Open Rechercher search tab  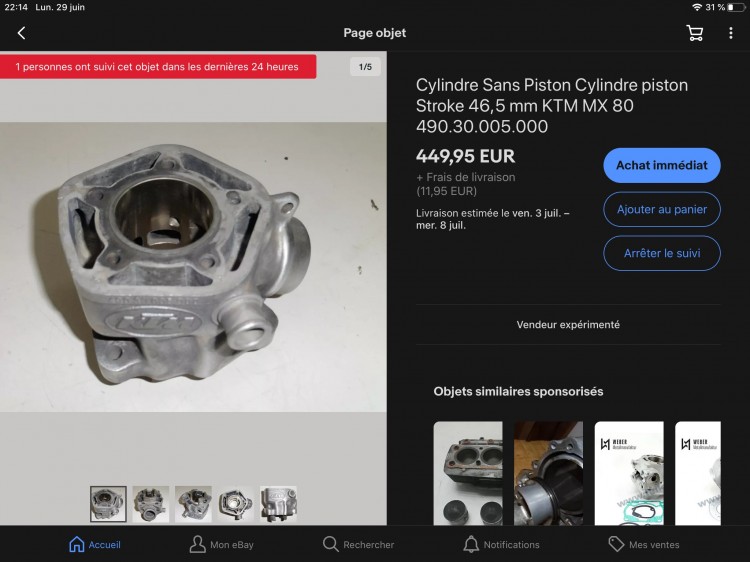coord(358,544)
